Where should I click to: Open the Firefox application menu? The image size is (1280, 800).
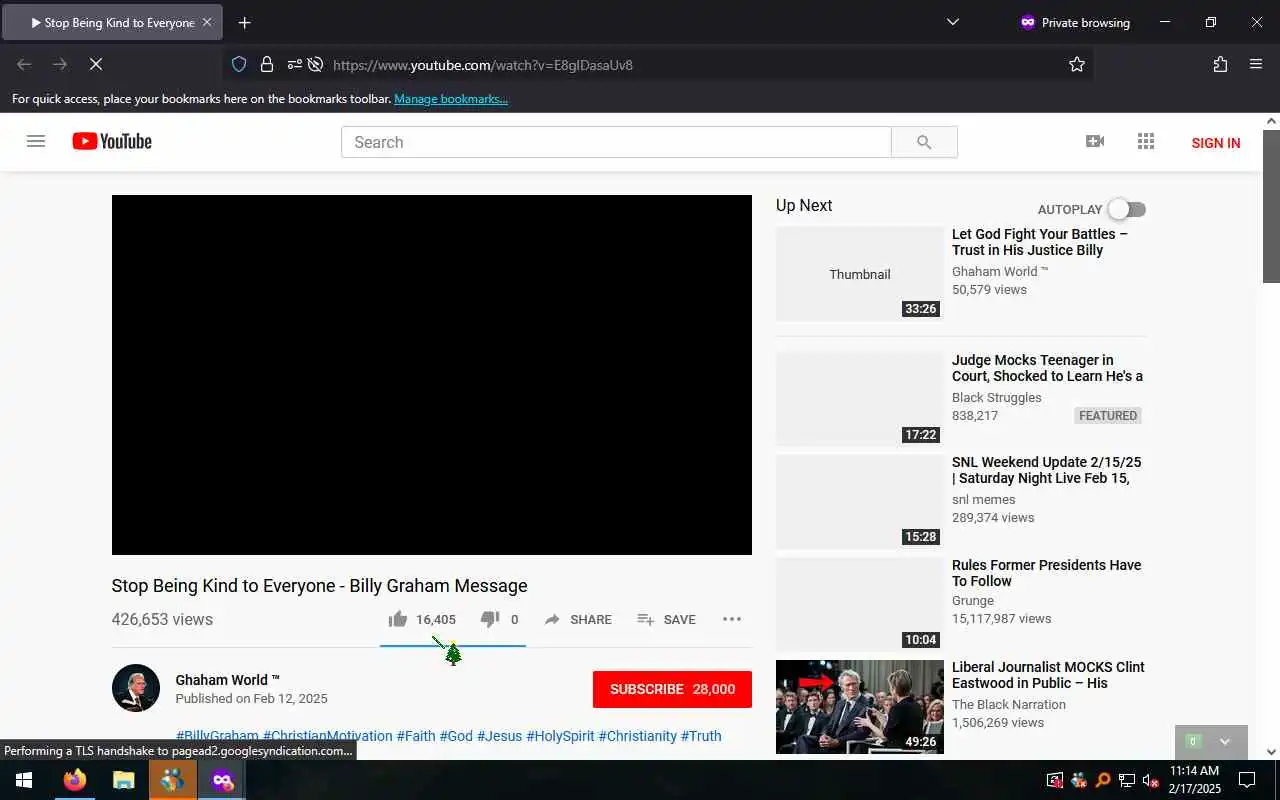pos(1256,65)
